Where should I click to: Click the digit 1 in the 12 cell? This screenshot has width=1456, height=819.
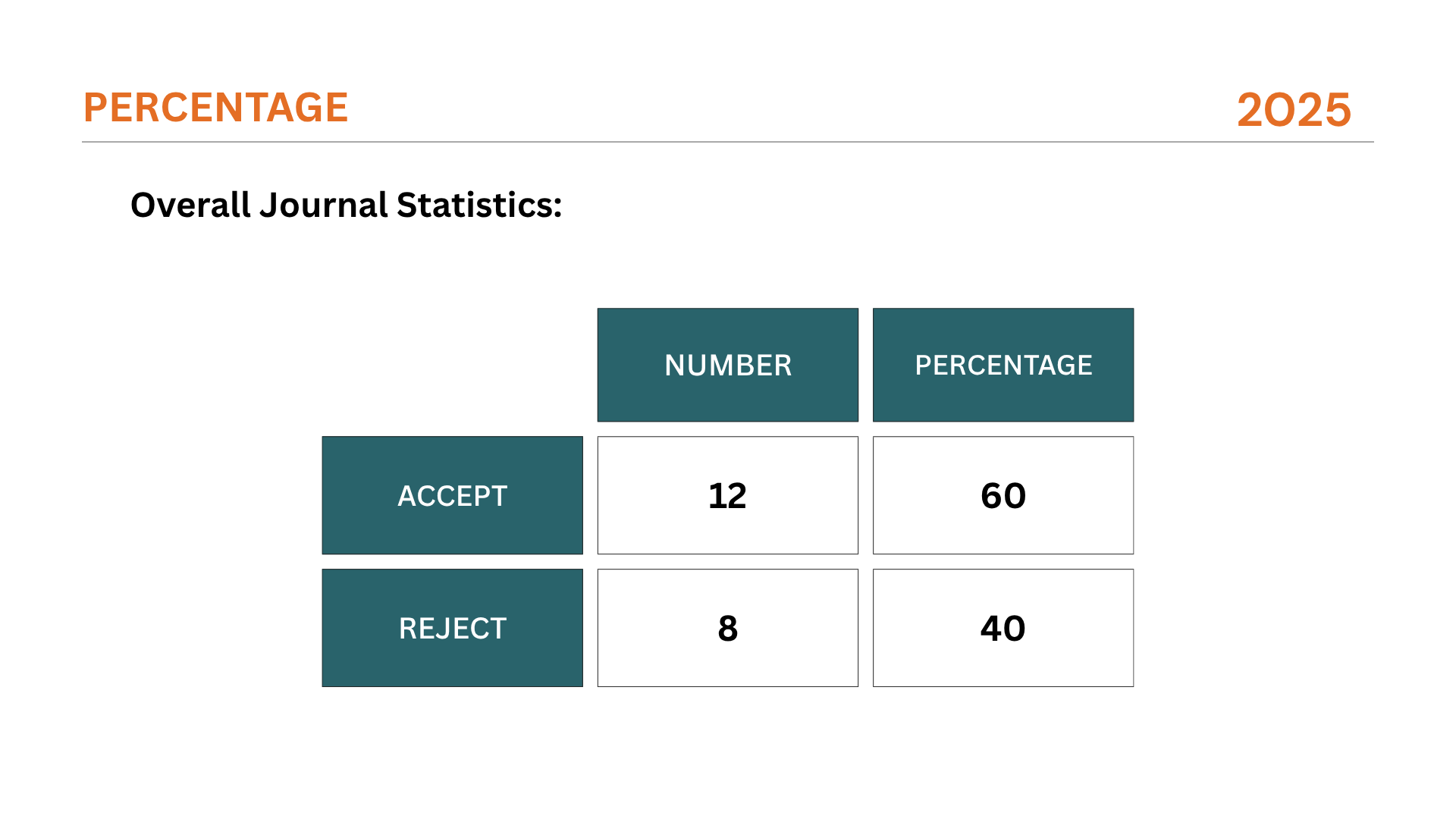pyautogui.click(x=716, y=496)
